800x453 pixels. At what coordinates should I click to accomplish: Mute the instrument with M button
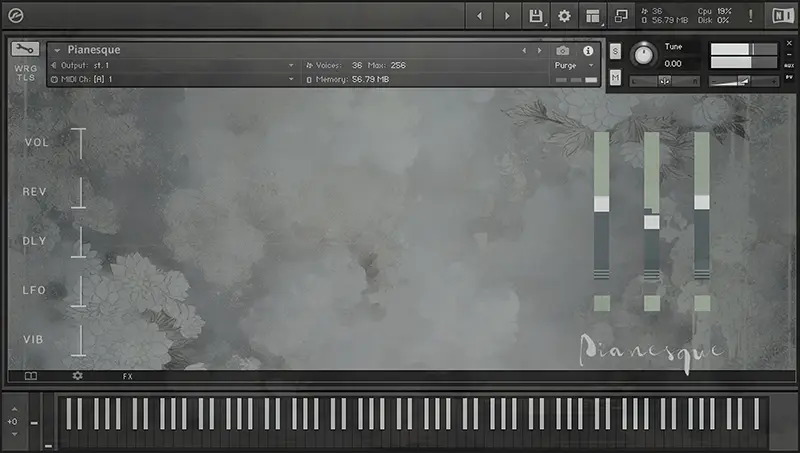(x=615, y=78)
